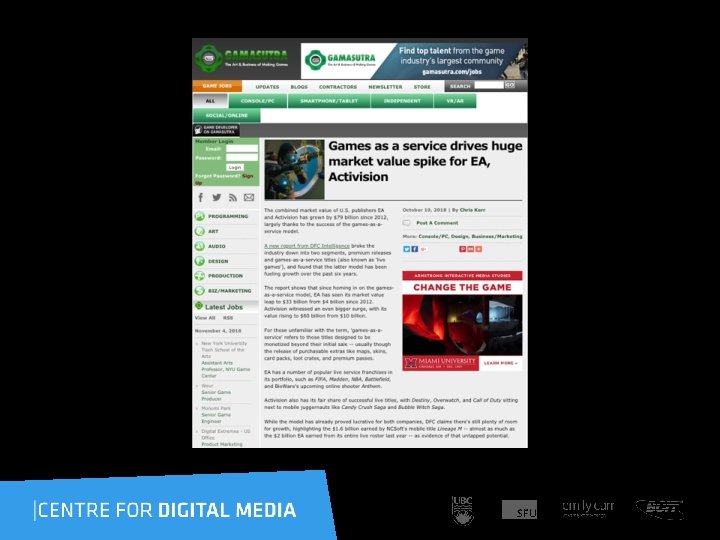Screen dimensions: 720x540
Task: Open the Twitter bird icon in sidebar
Action: pos(217,197)
